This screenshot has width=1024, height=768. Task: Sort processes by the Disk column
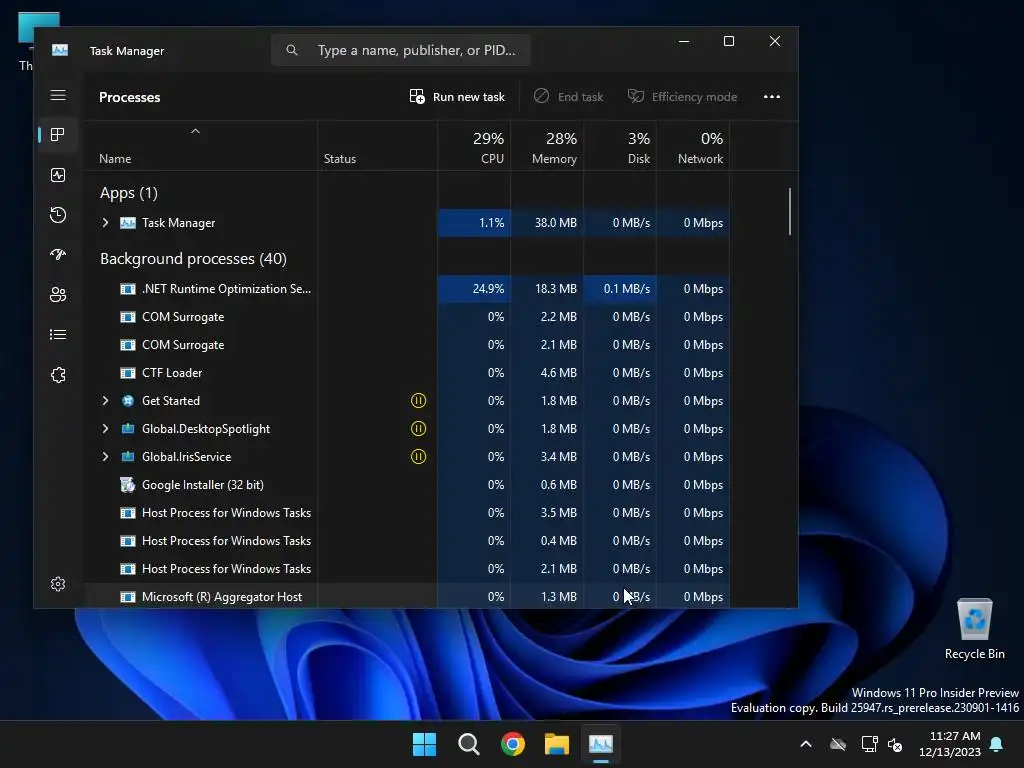620,147
